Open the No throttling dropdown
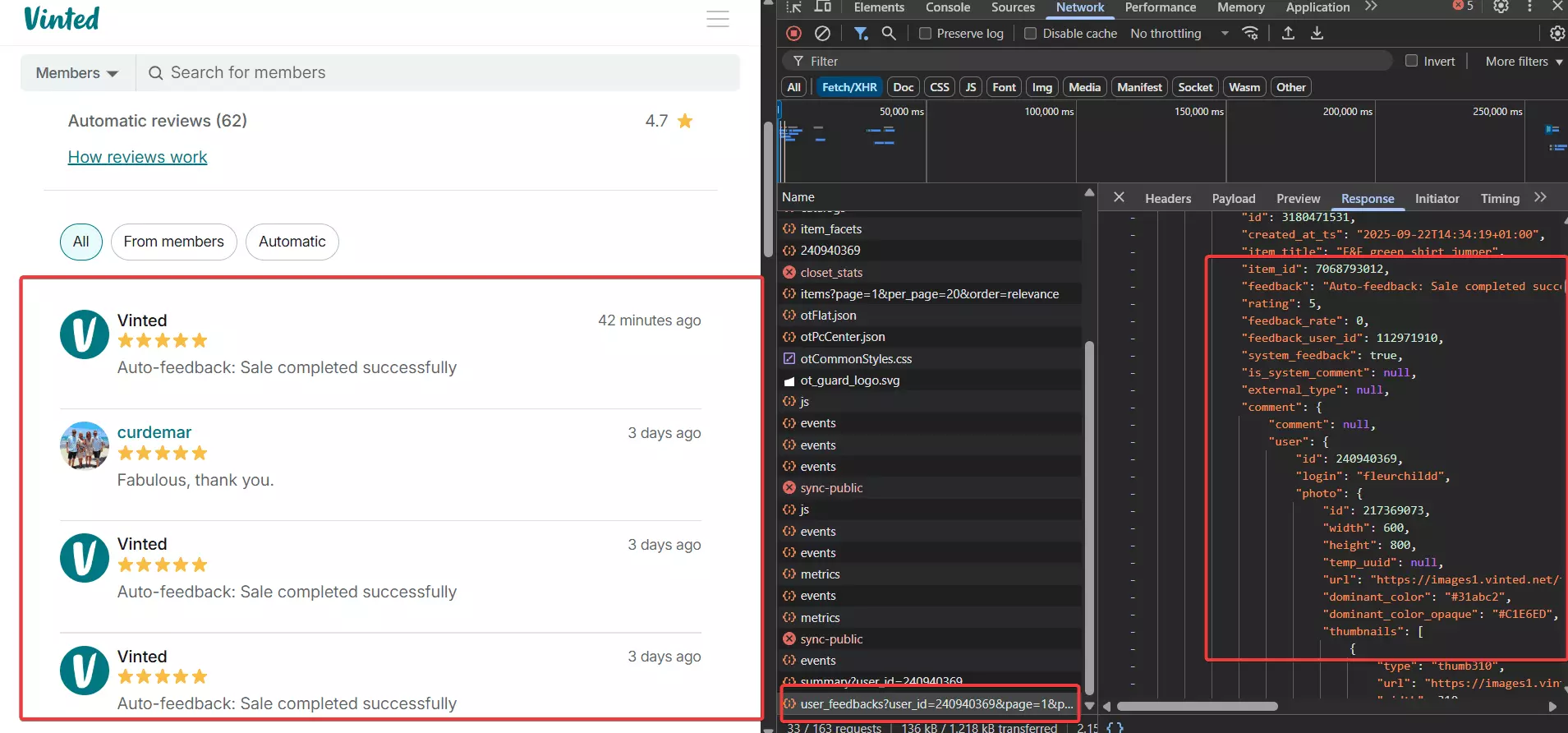This screenshot has width=1568, height=733. (1179, 34)
